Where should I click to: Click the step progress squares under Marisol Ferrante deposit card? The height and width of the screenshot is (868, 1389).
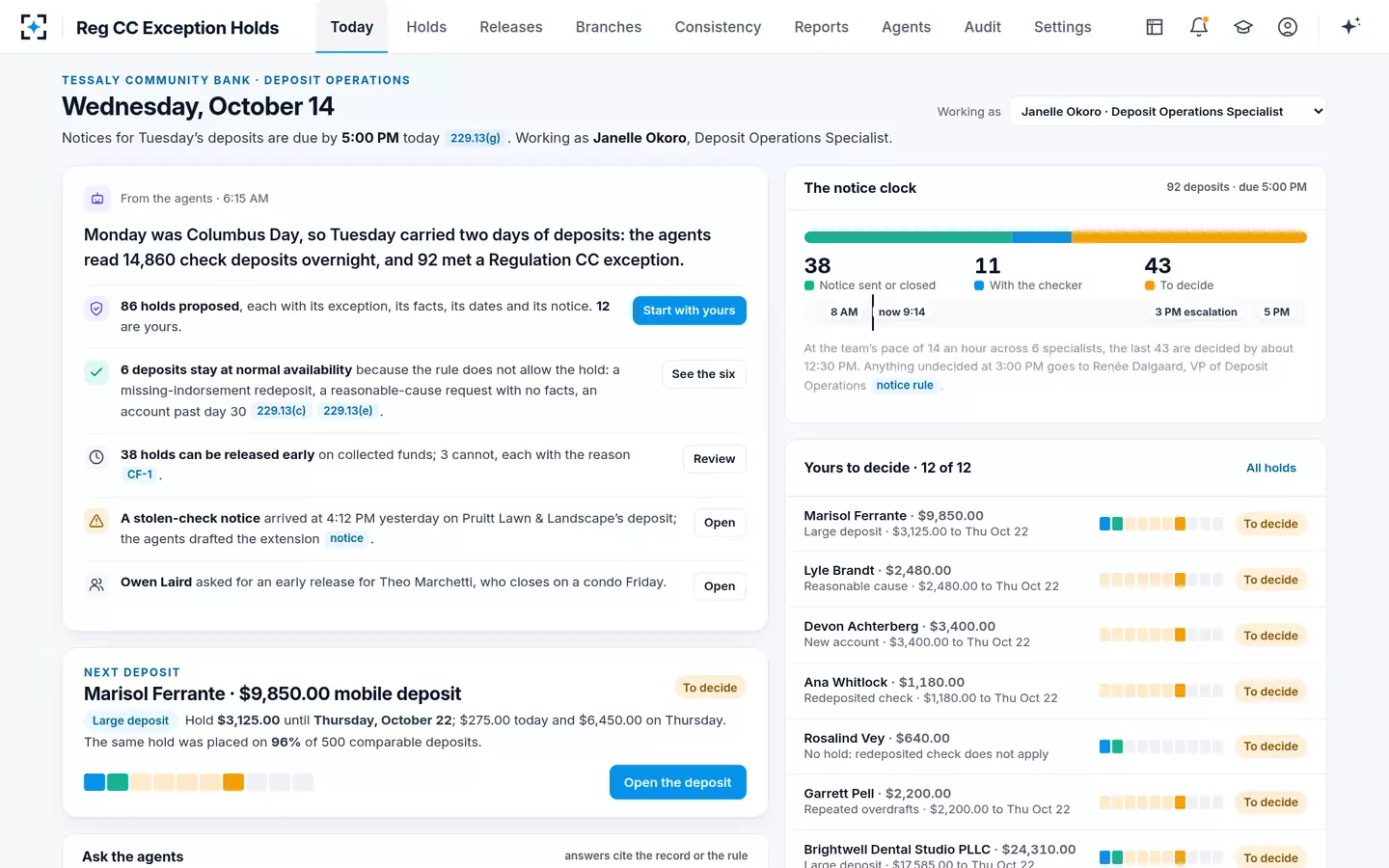(199, 782)
